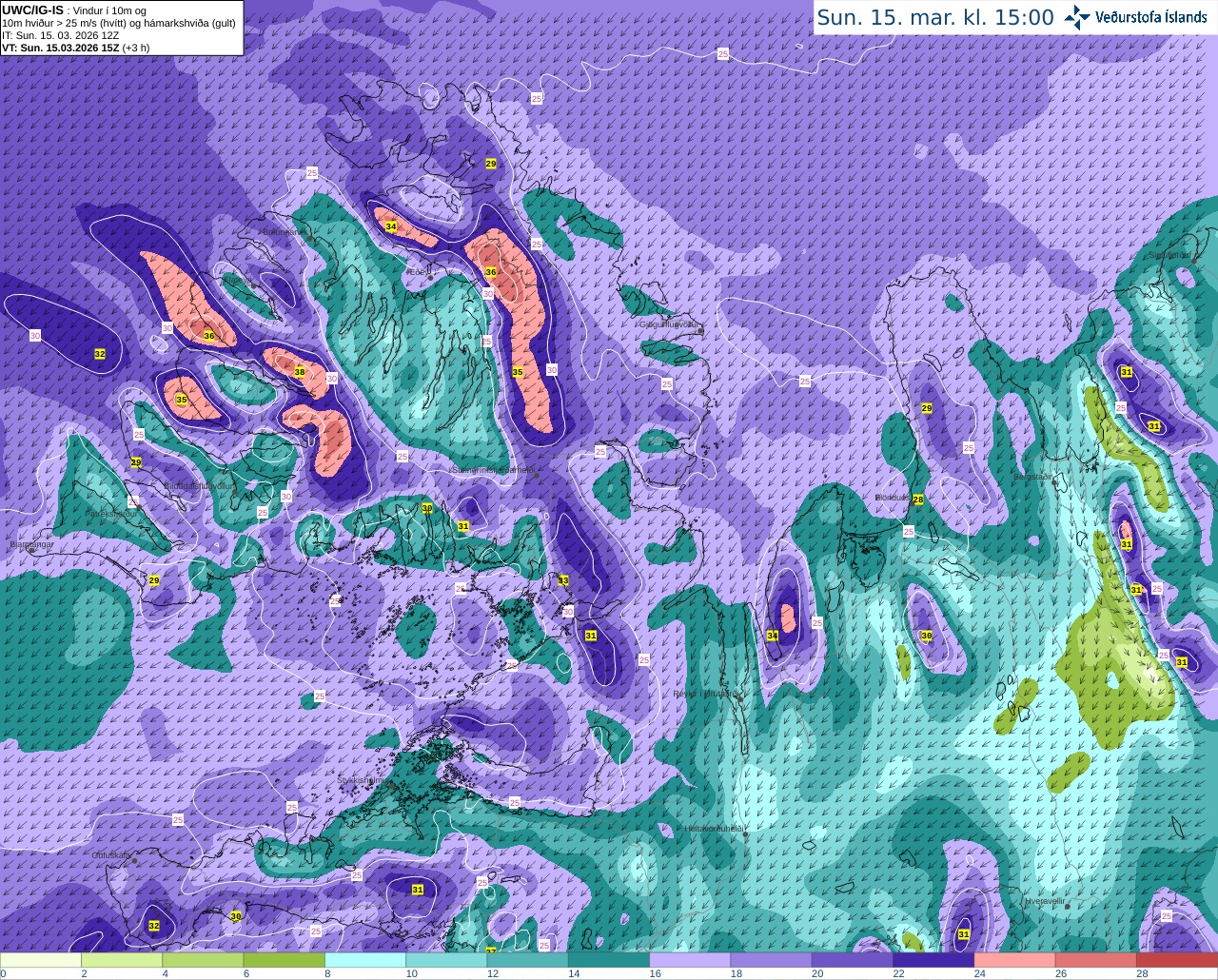1218x980 pixels.
Task: Click the Bíldudalsflugvöllur station label
Action: 198,485
